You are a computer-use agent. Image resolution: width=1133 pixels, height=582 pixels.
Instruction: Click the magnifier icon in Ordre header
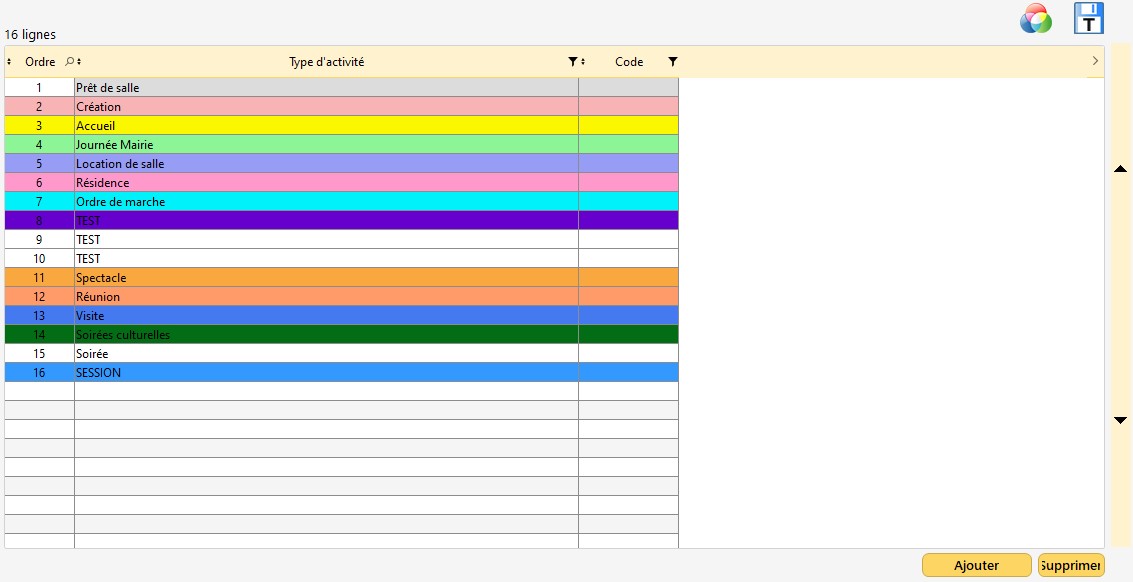[69, 62]
